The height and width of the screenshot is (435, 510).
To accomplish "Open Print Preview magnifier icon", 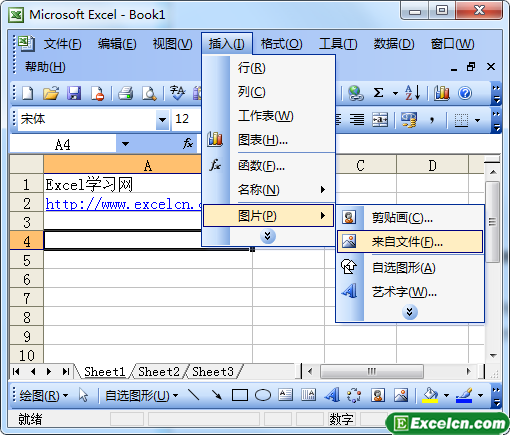I will tap(149, 93).
